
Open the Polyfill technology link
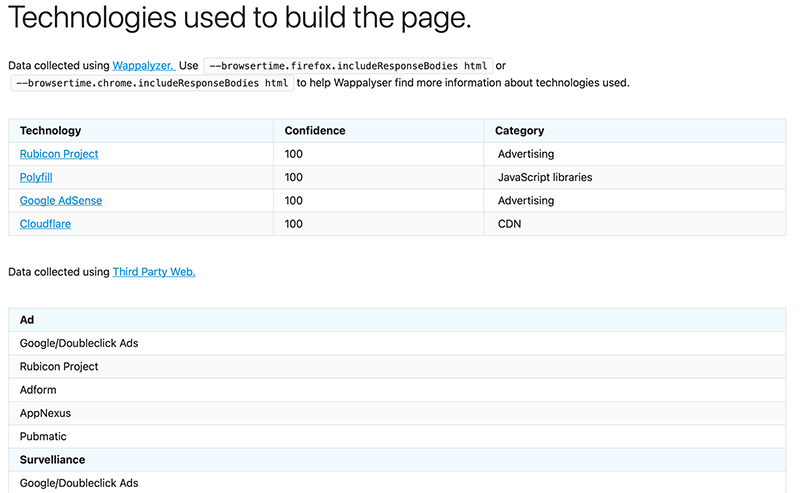[36, 177]
